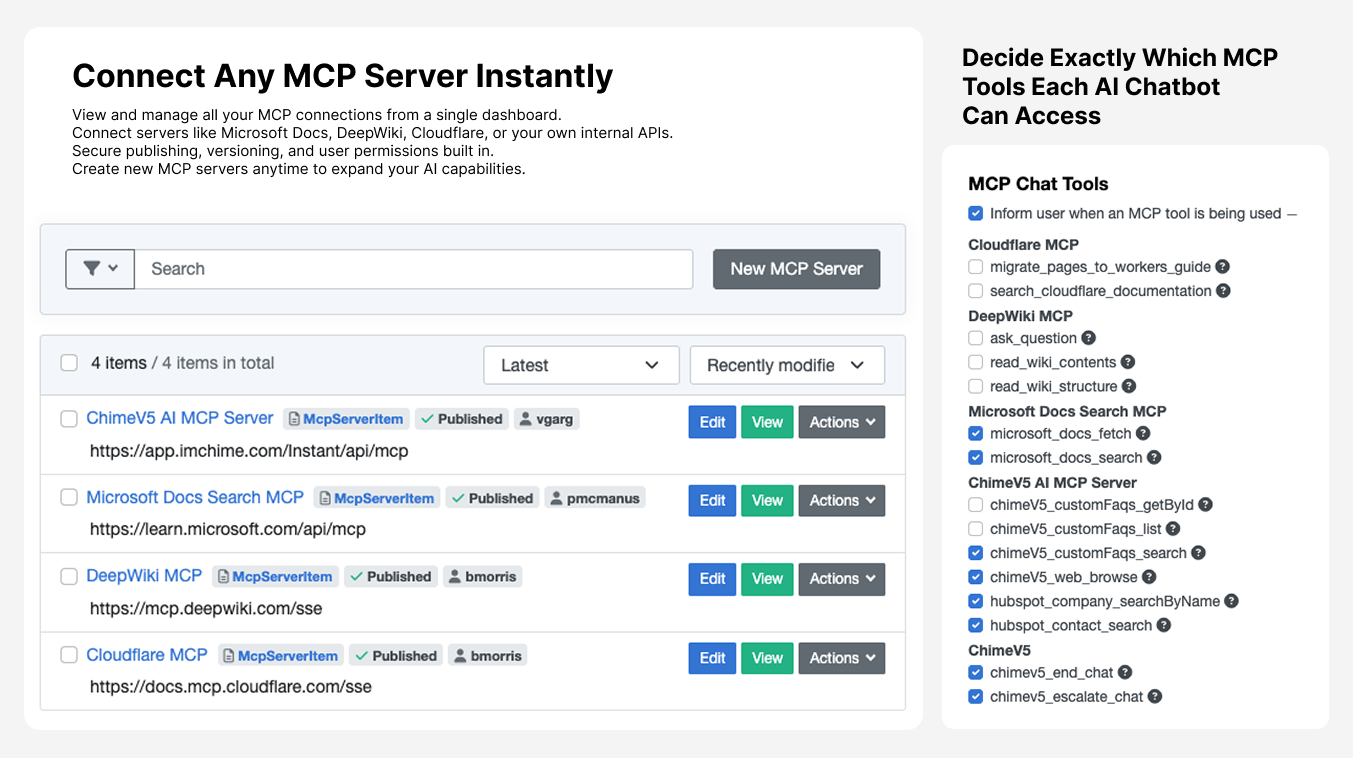View the Microsoft Docs Search MCP

pyautogui.click(x=767, y=500)
